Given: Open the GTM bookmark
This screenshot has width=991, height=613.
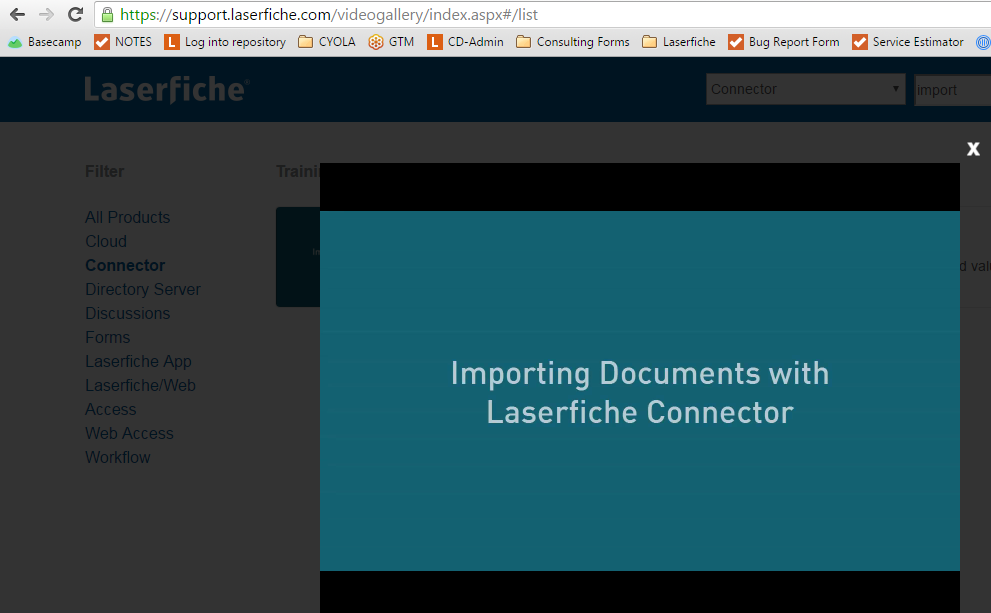Looking at the screenshot, I should coord(391,42).
